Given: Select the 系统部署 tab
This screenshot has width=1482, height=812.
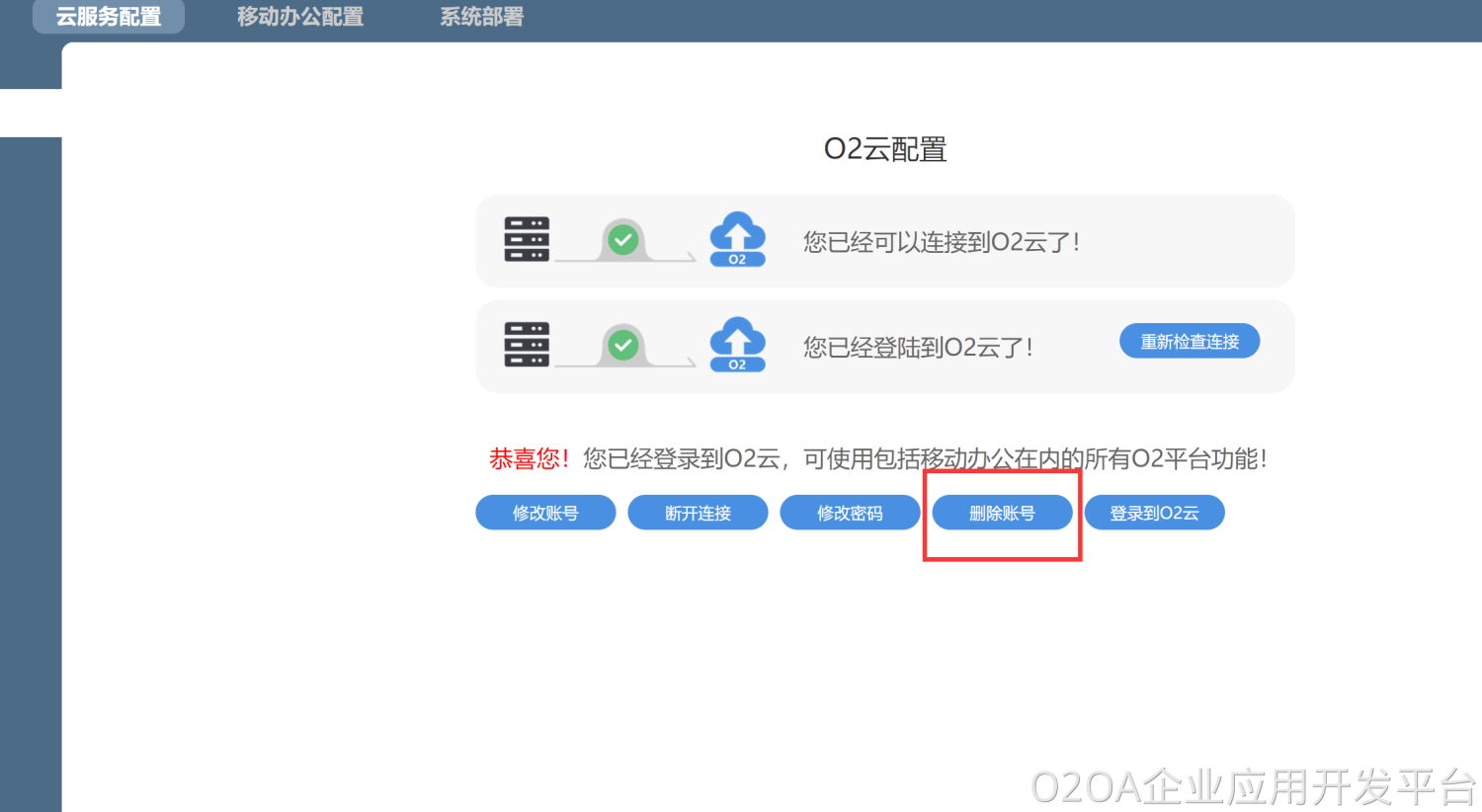Looking at the screenshot, I should point(482,17).
